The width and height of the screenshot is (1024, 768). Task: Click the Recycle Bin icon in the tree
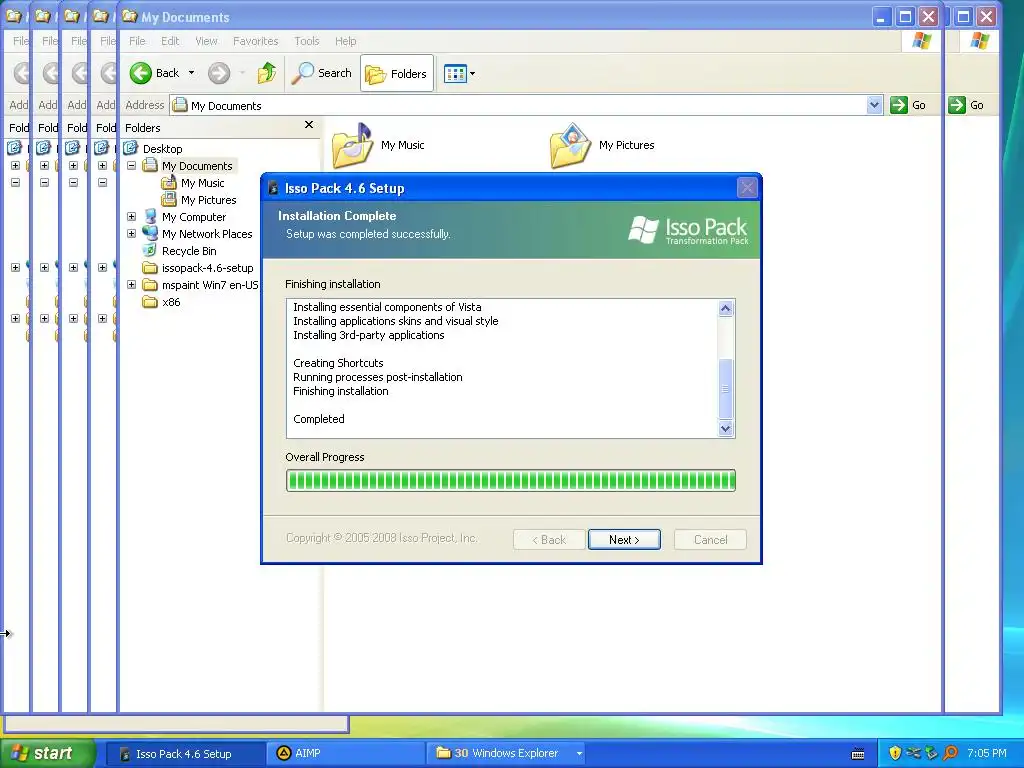pos(150,250)
